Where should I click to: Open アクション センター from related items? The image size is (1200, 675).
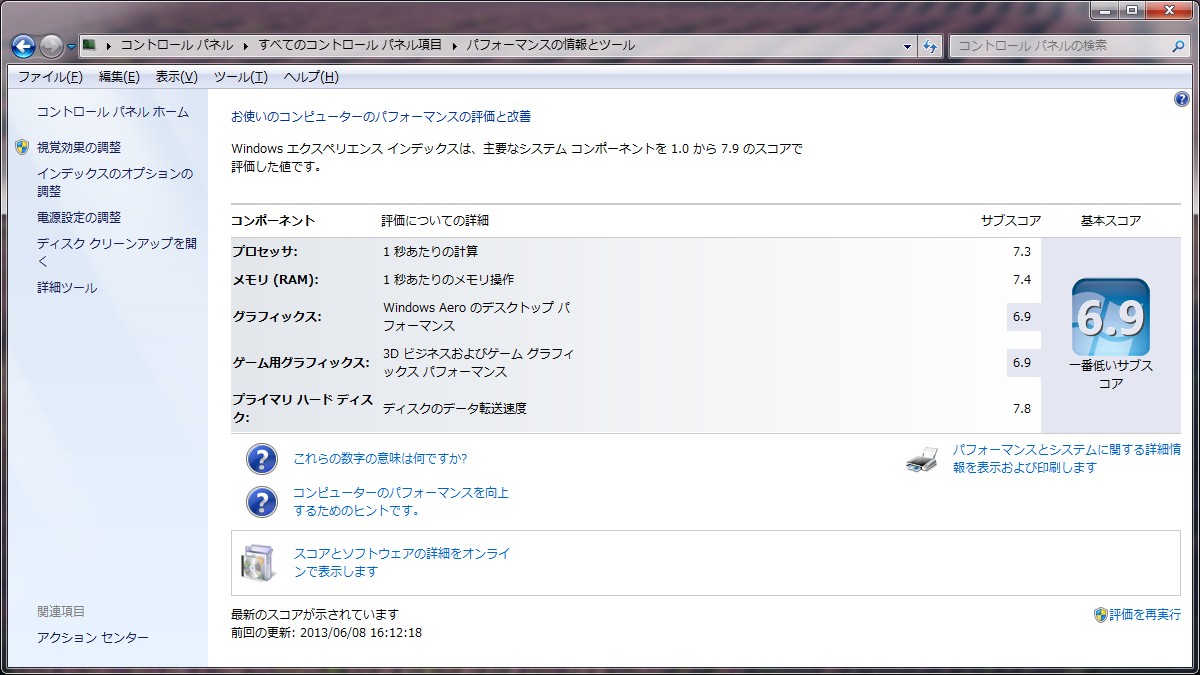[92, 638]
